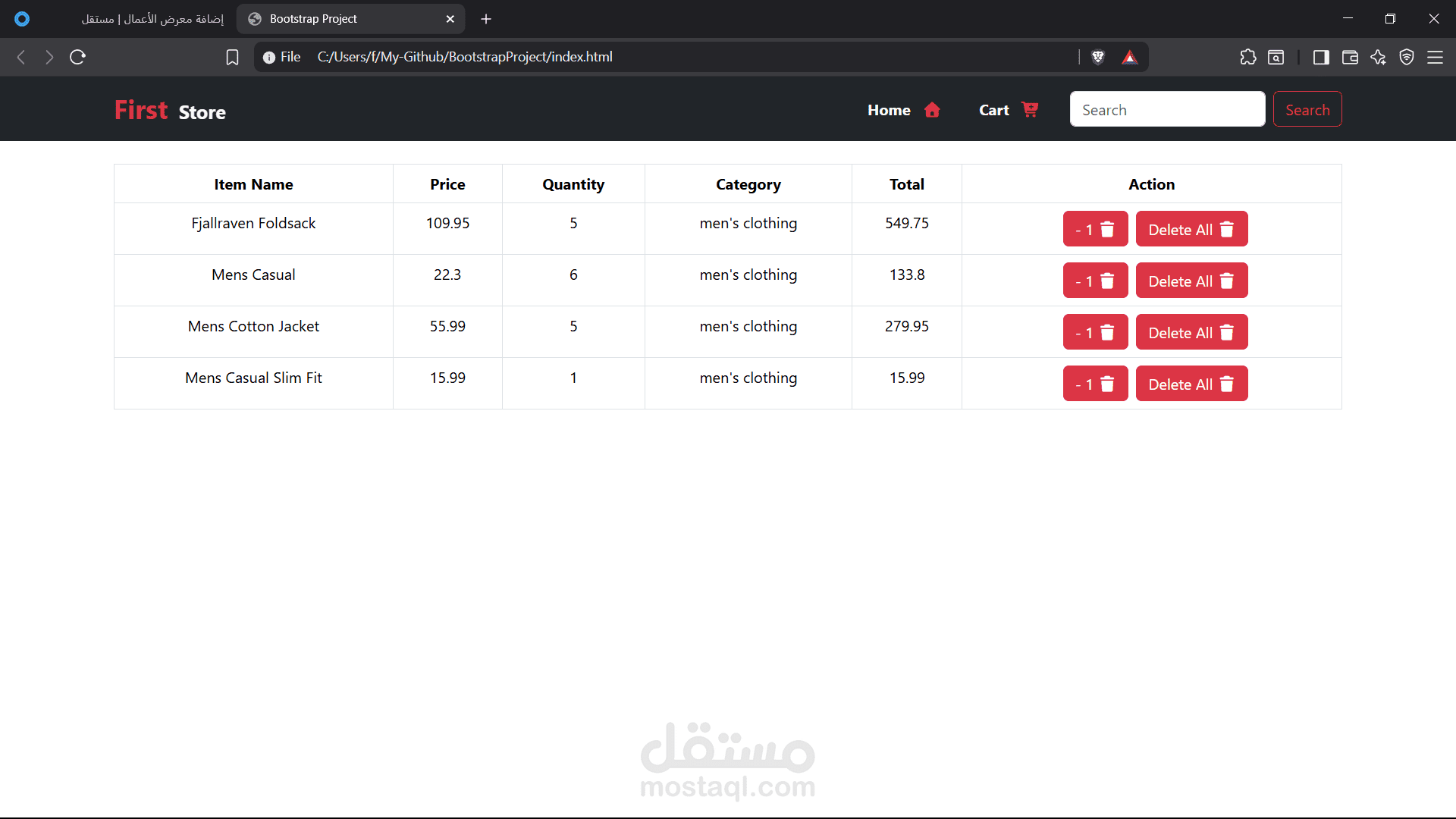Click the address bar URL
This screenshot has height=819, width=1456.
click(x=465, y=57)
